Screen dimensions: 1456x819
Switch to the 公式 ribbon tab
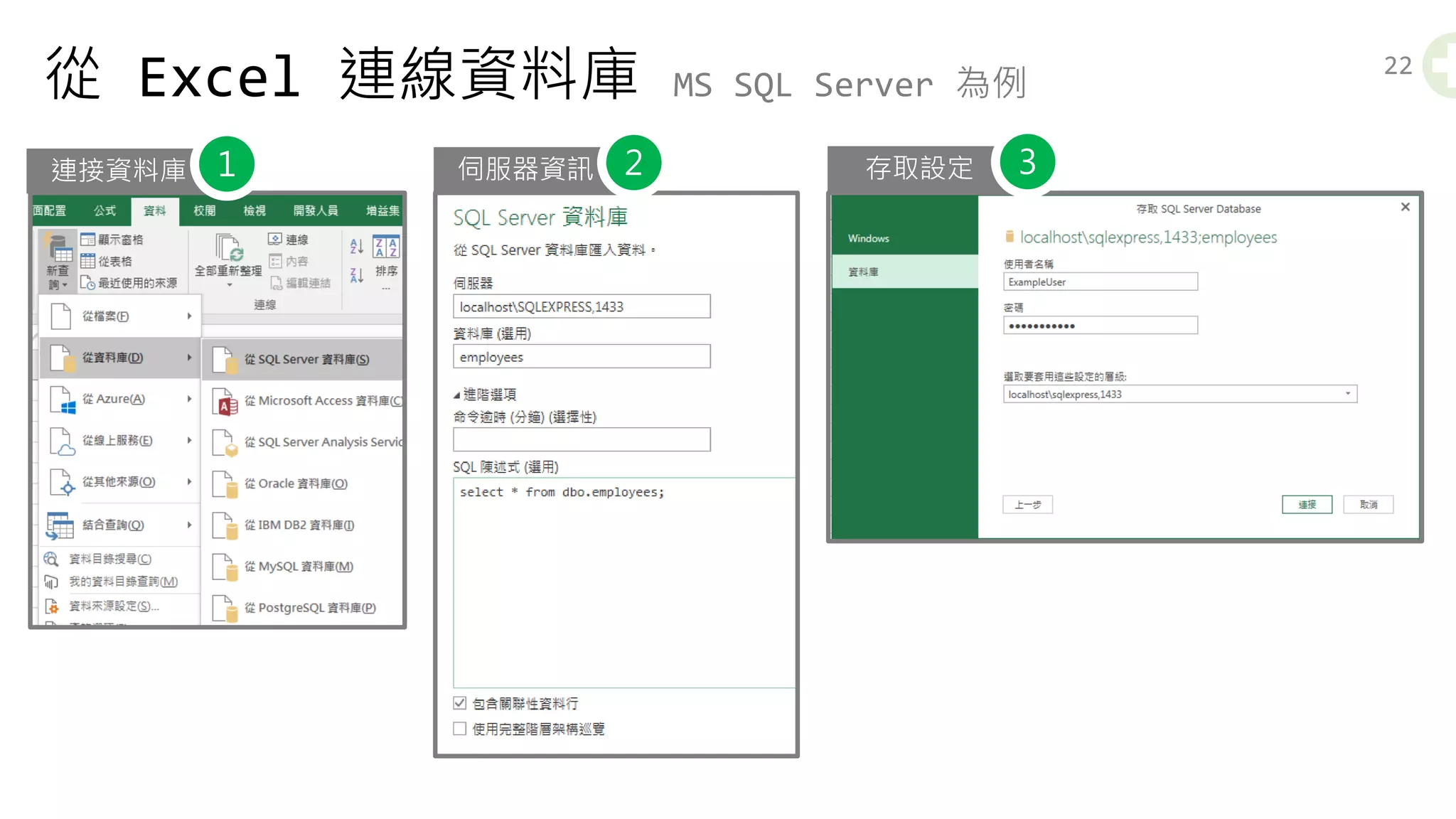coord(105,210)
